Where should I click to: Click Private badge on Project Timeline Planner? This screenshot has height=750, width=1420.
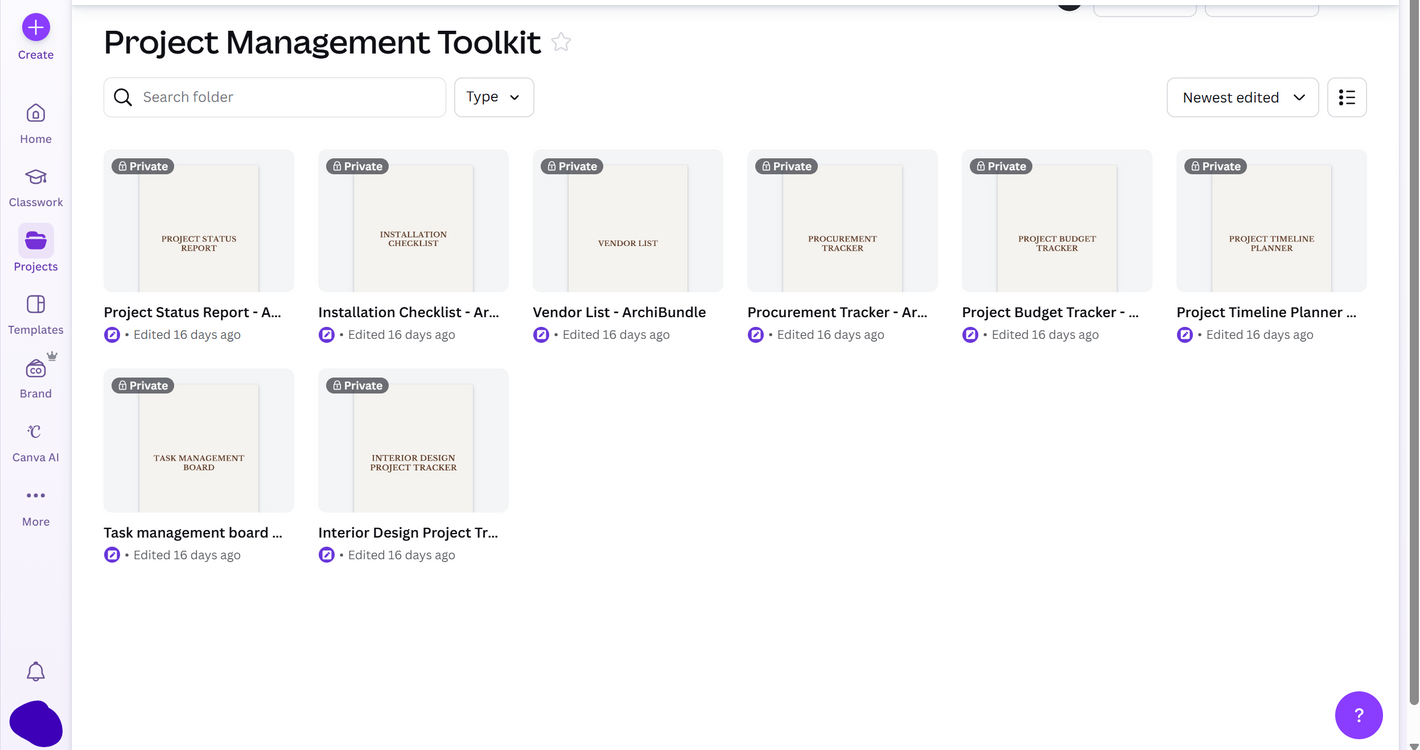(x=1216, y=166)
